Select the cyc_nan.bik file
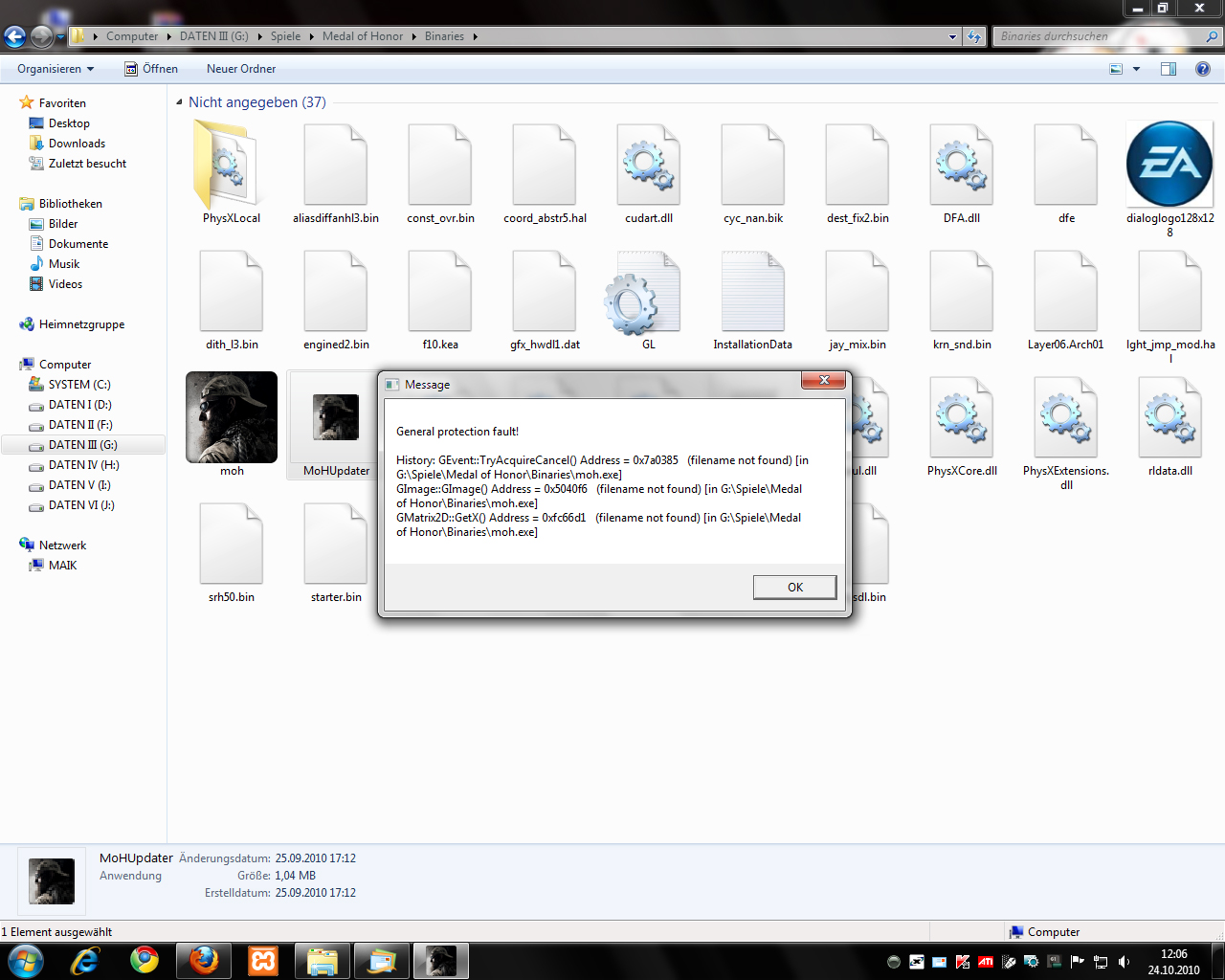1225x980 pixels. (x=753, y=172)
